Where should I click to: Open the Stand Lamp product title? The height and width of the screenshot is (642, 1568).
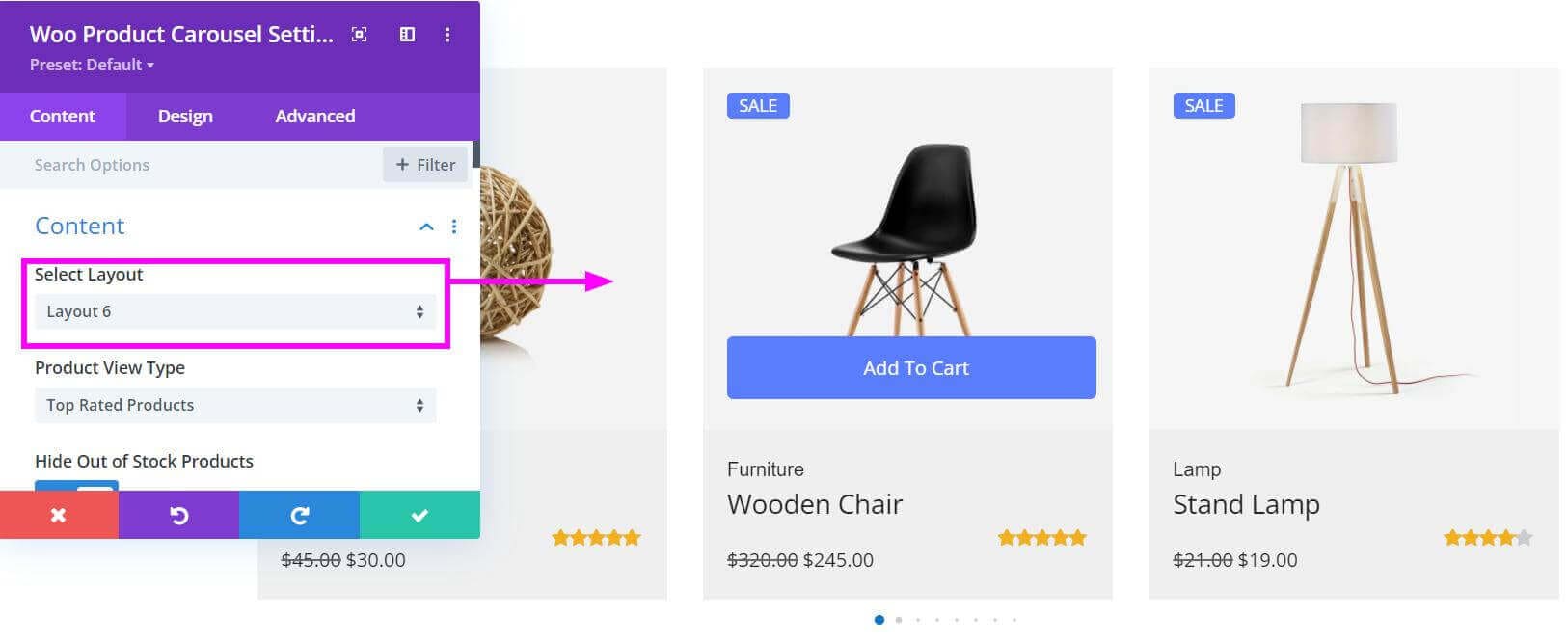point(1246,504)
